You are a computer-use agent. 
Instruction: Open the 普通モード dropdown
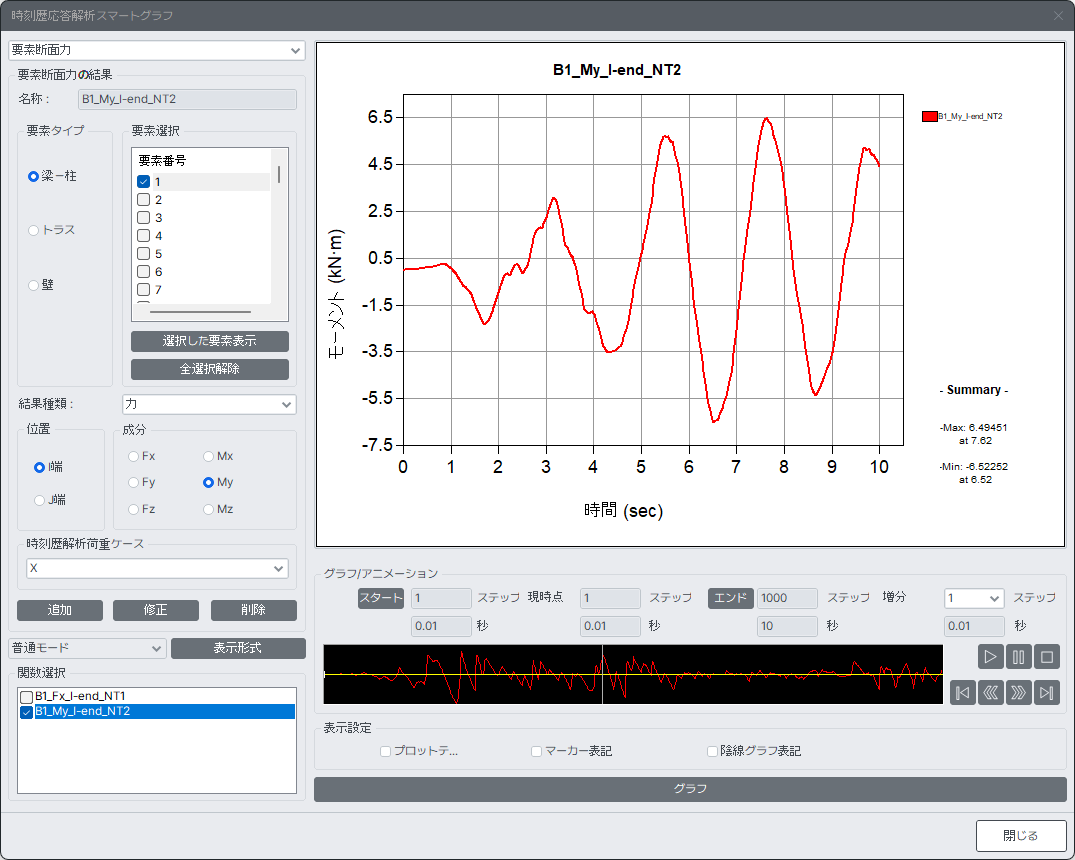click(87, 648)
